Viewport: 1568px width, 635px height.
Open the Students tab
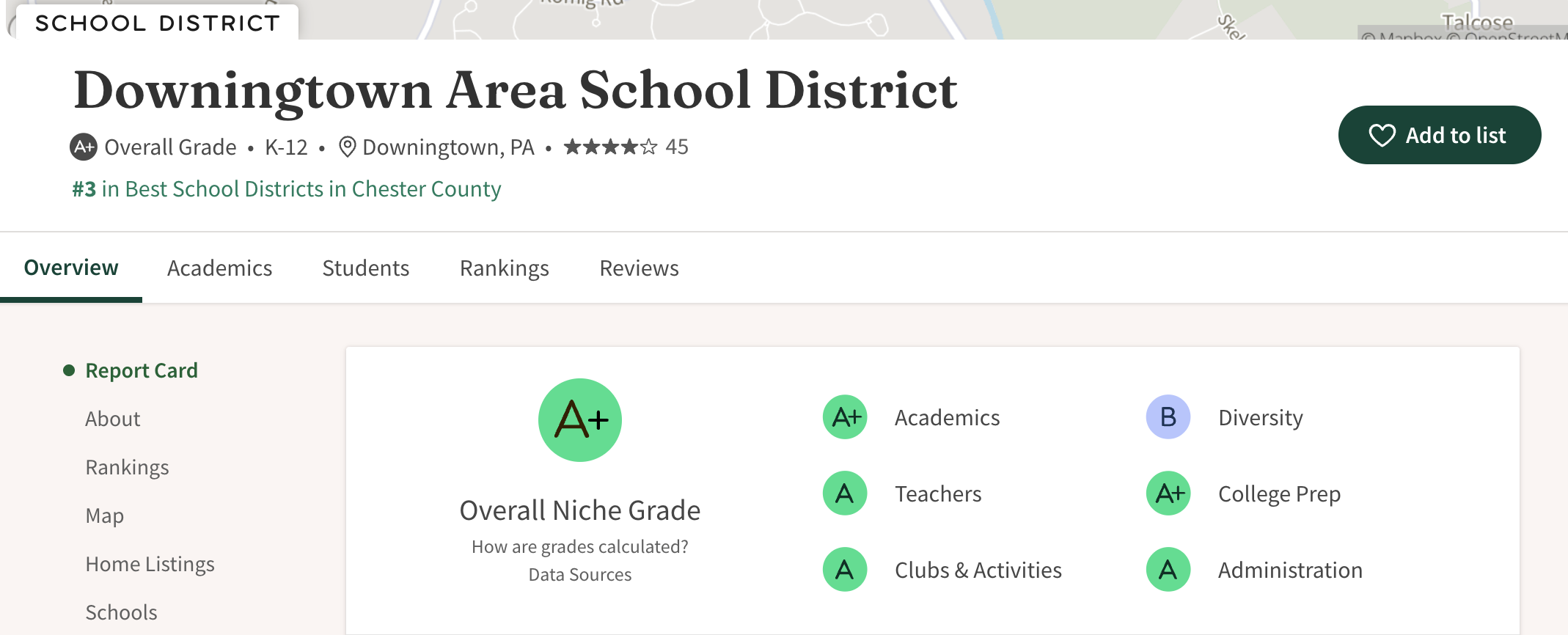[x=365, y=268]
